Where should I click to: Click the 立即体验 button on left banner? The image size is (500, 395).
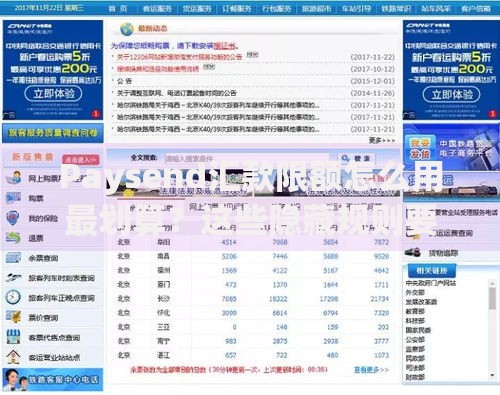[x=53, y=94]
